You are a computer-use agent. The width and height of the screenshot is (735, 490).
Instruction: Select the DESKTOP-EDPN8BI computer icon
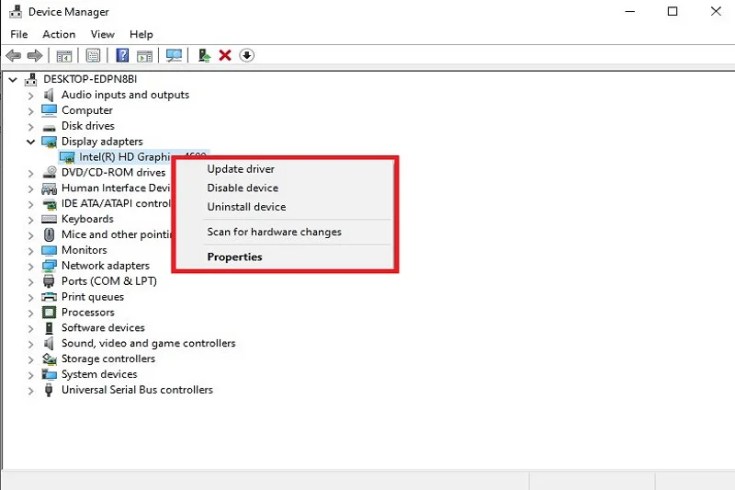tap(31, 79)
